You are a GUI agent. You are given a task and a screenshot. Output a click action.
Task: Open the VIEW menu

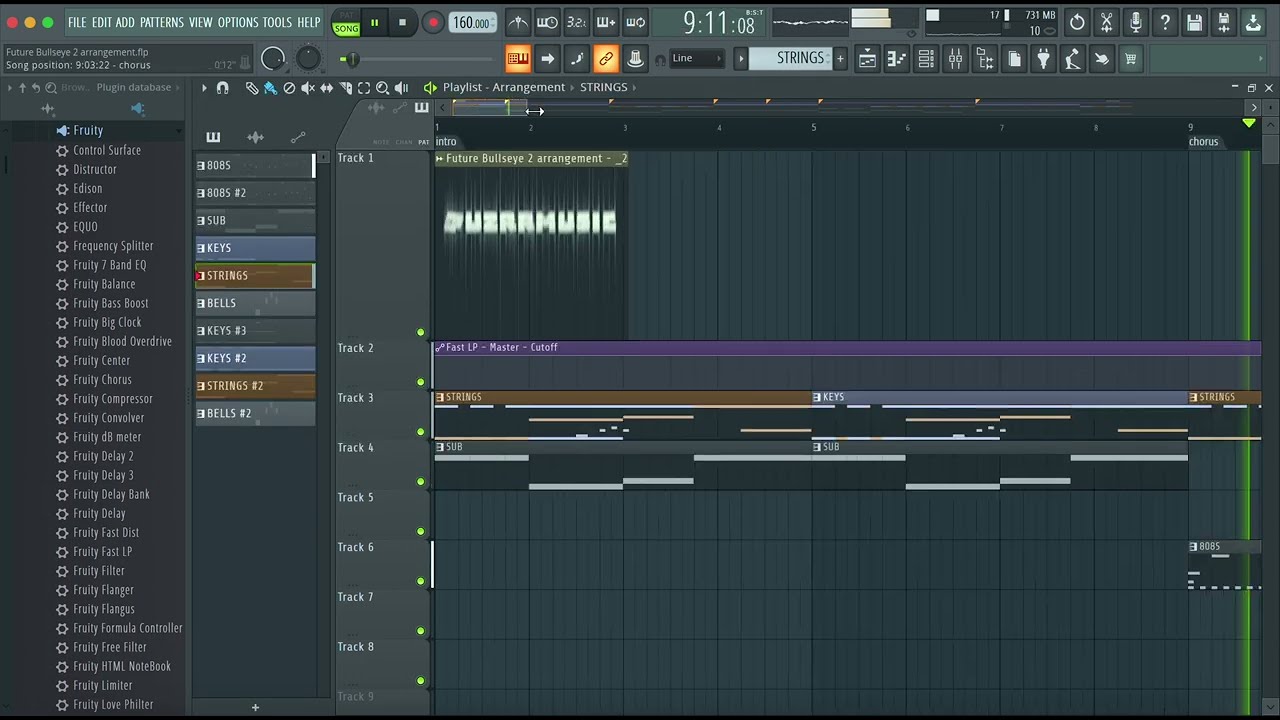click(x=200, y=22)
